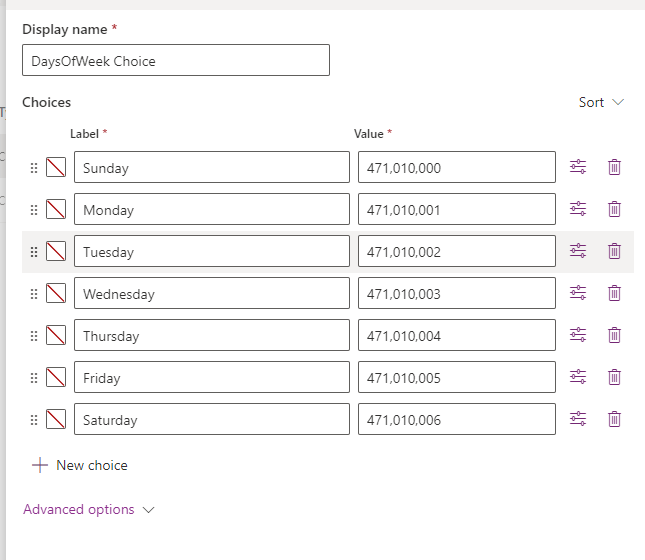Edit the Thursday label field
Viewport: 645px width, 560px height.
click(x=212, y=335)
